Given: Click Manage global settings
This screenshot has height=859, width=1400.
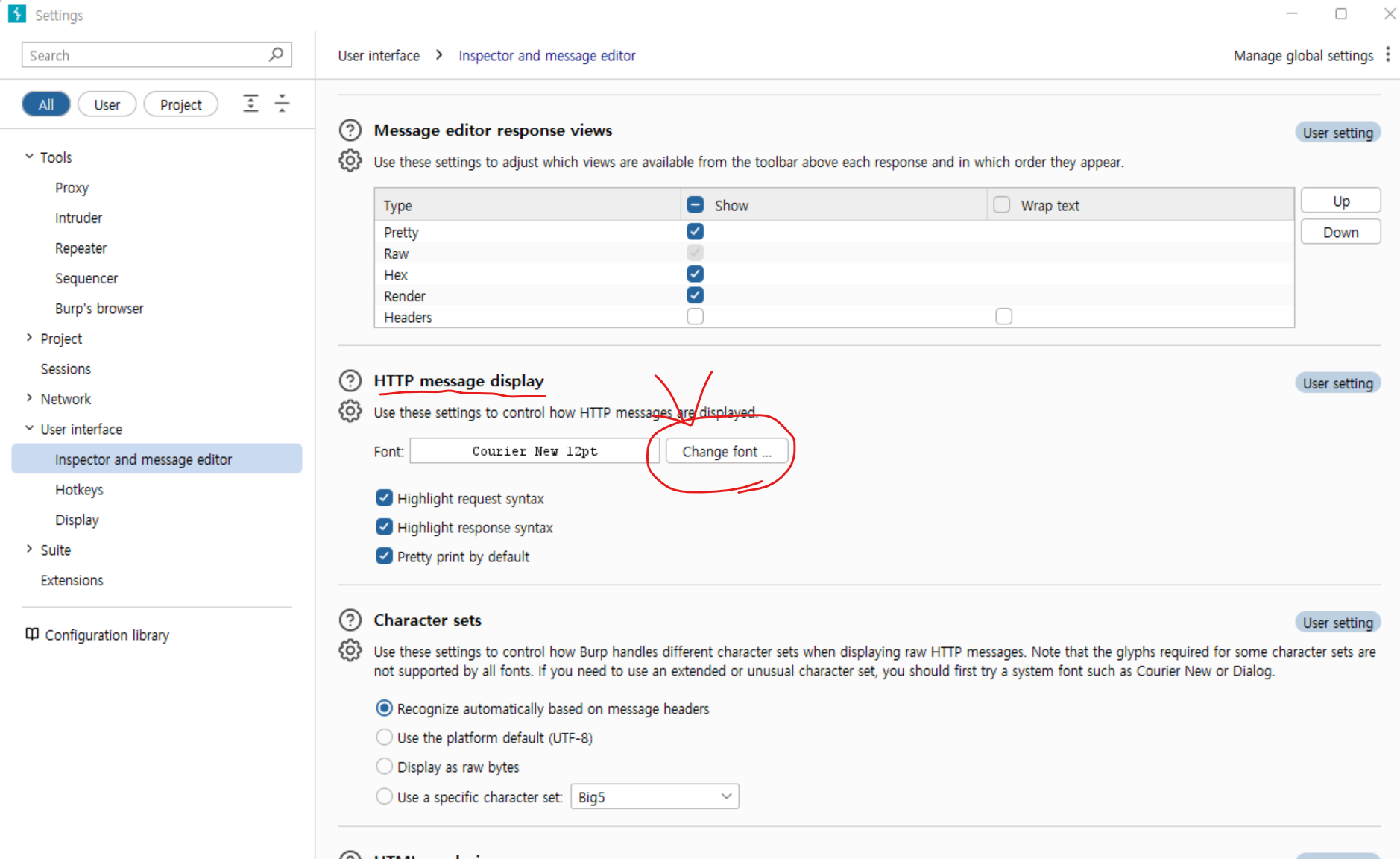Looking at the screenshot, I should (1303, 56).
